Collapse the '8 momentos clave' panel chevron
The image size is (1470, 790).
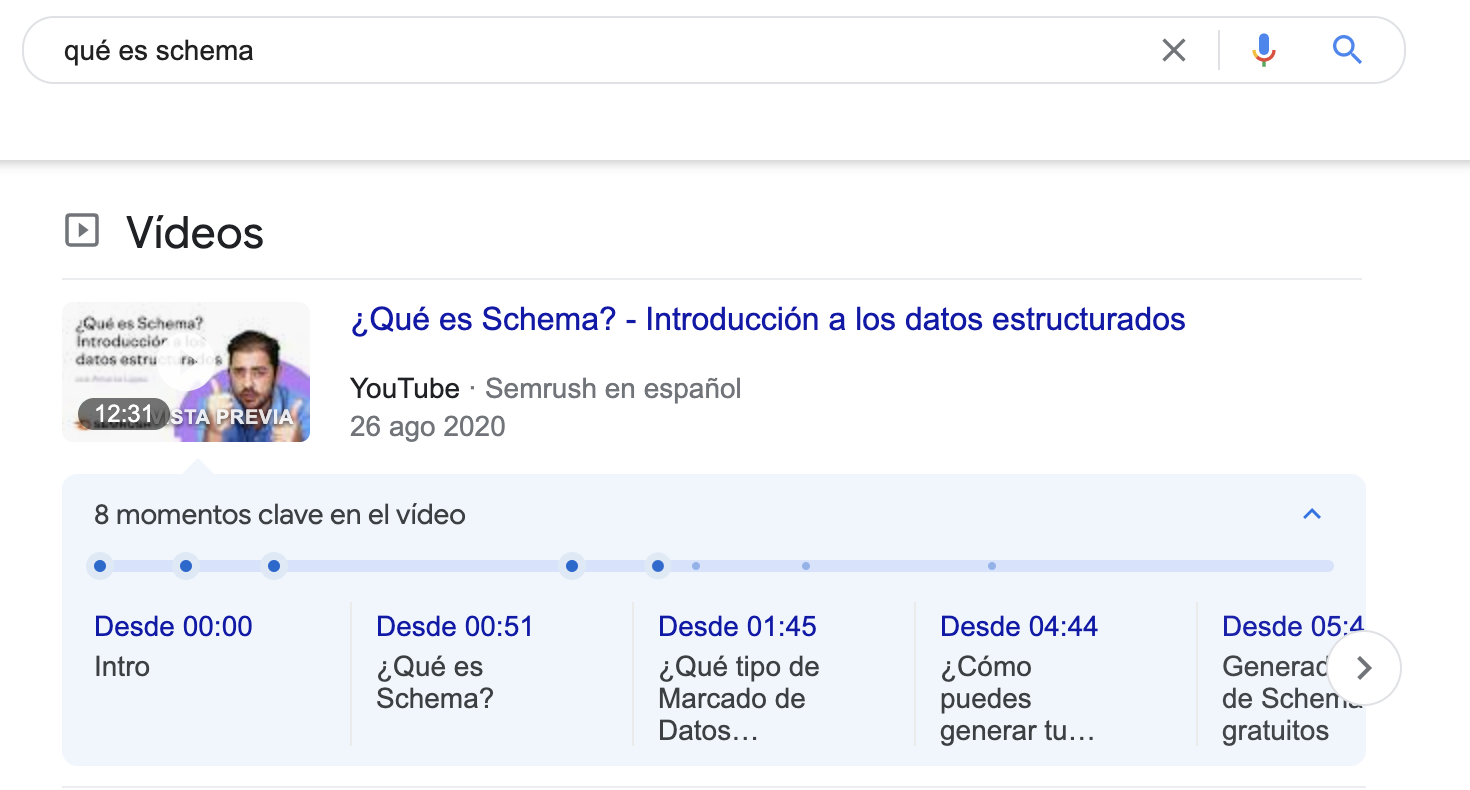pyautogui.click(x=1312, y=514)
